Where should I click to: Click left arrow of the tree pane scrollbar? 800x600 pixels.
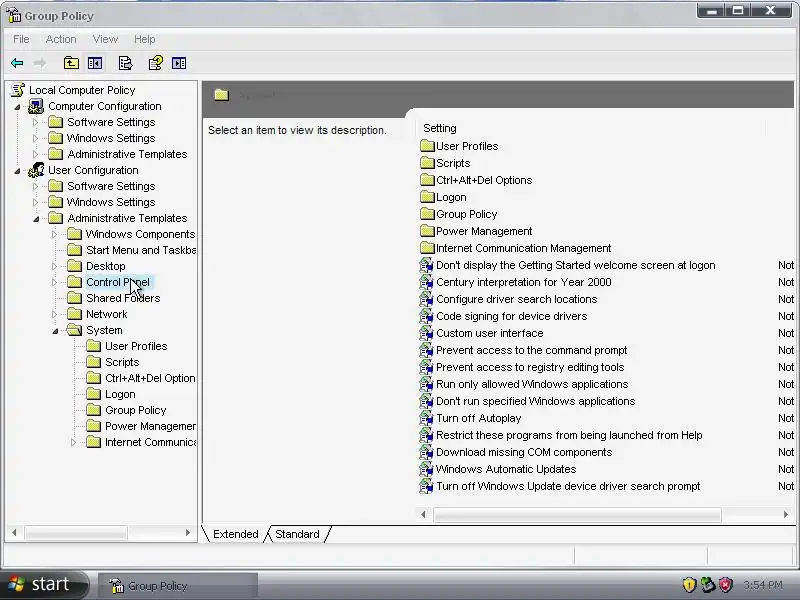tap(14, 533)
